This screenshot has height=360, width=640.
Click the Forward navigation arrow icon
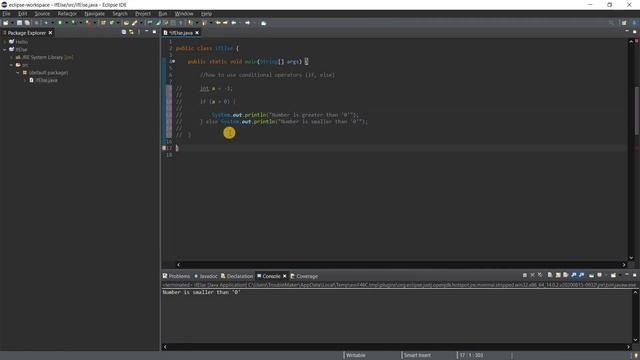pyautogui.click(x=247, y=23)
